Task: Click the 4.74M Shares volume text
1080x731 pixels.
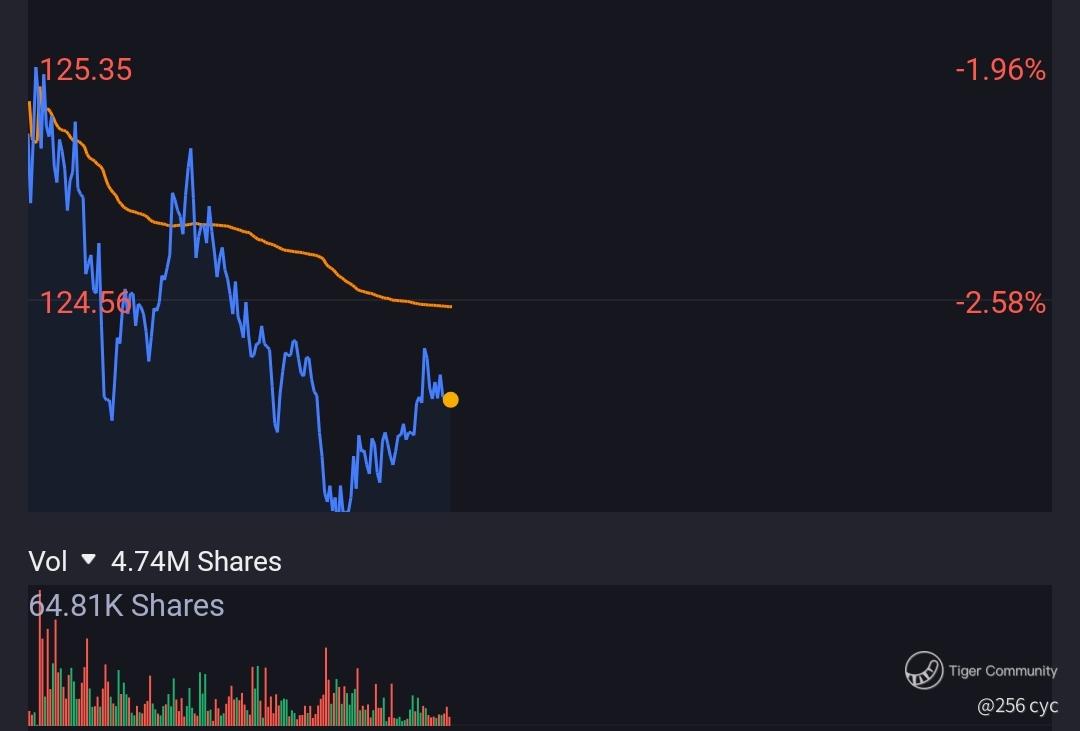Action: tap(196, 562)
